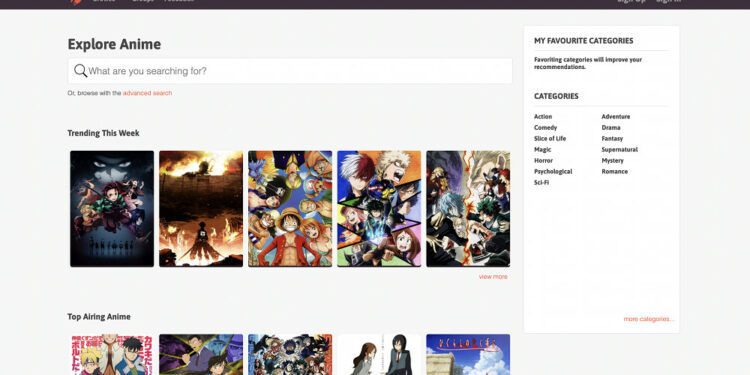Screen dimensions: 750x375
Task: Open the blue-sky poster in Top Airing Anime
Action: (468, 354)
